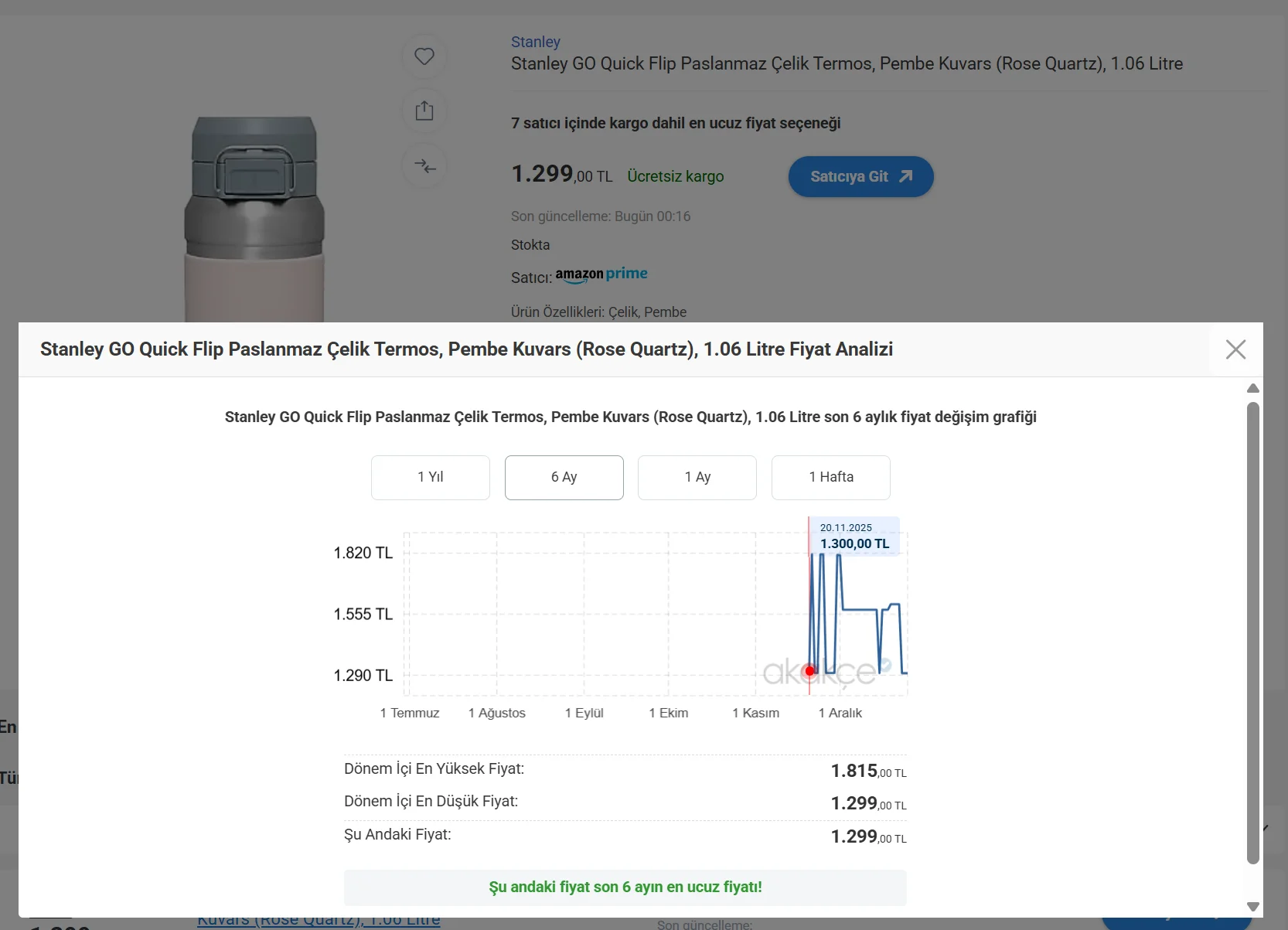The width and height of the screenshot is (1288, 930).
Task: Switch chart to 1 Ay range
Action: tap(697, 477)
